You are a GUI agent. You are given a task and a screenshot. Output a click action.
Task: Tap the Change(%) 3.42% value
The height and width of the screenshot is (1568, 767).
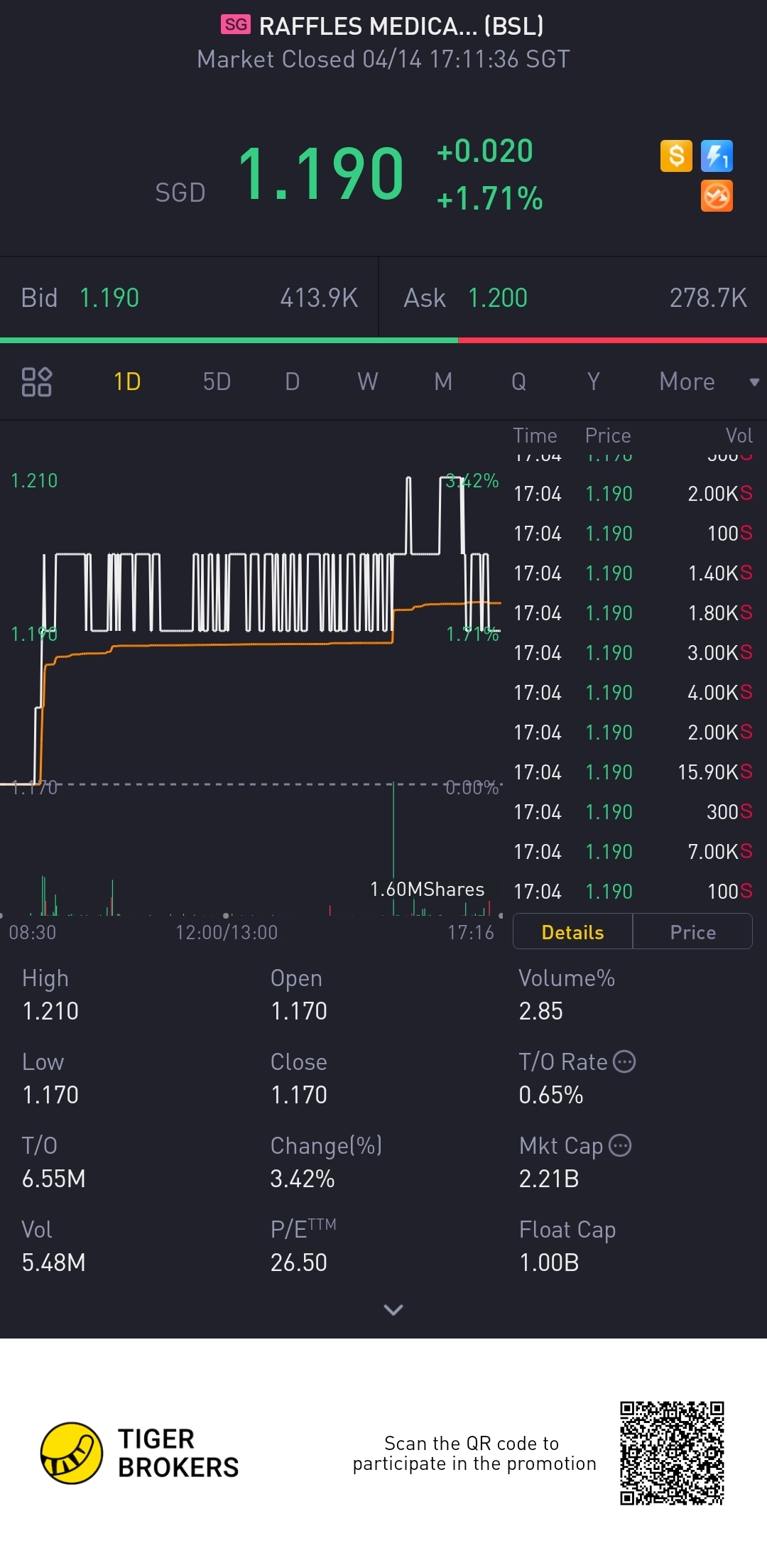[302, 1179]
